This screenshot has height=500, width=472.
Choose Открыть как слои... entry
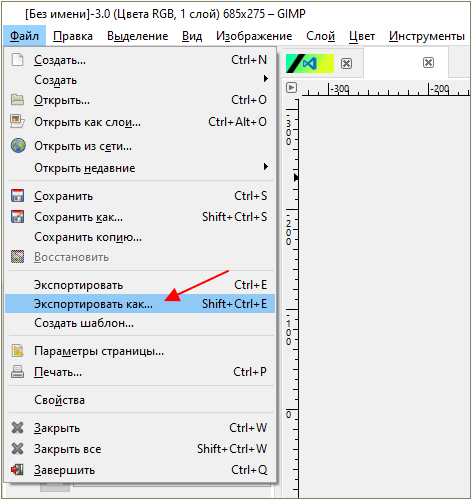[140, 122]
